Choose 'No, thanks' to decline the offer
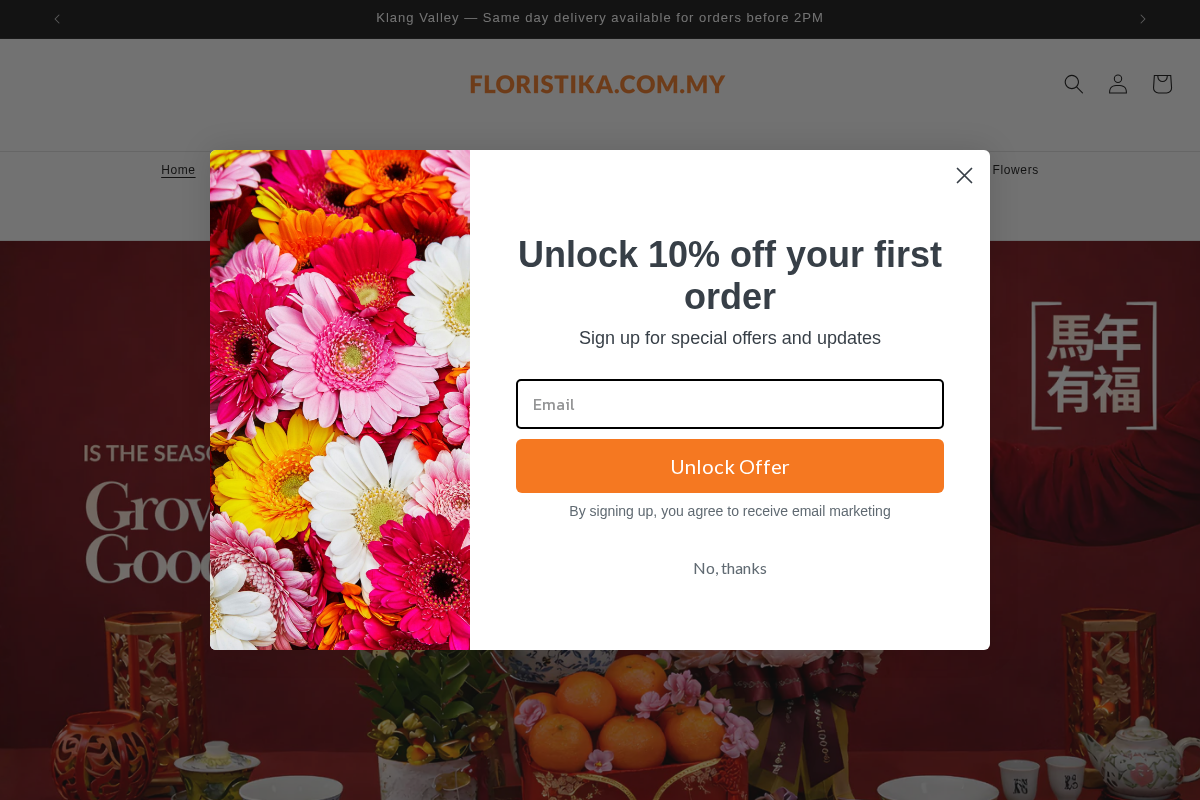The width and height of the screenshot is (1200, 800). pyautogui.click(x=729, y=568)
